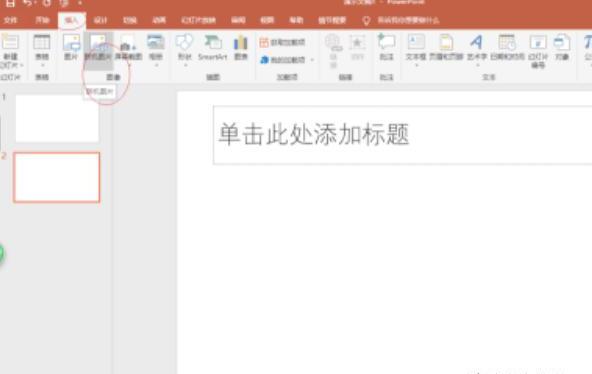
Task: Insert 日期和时间 date and time
Action: click(507, 48)
